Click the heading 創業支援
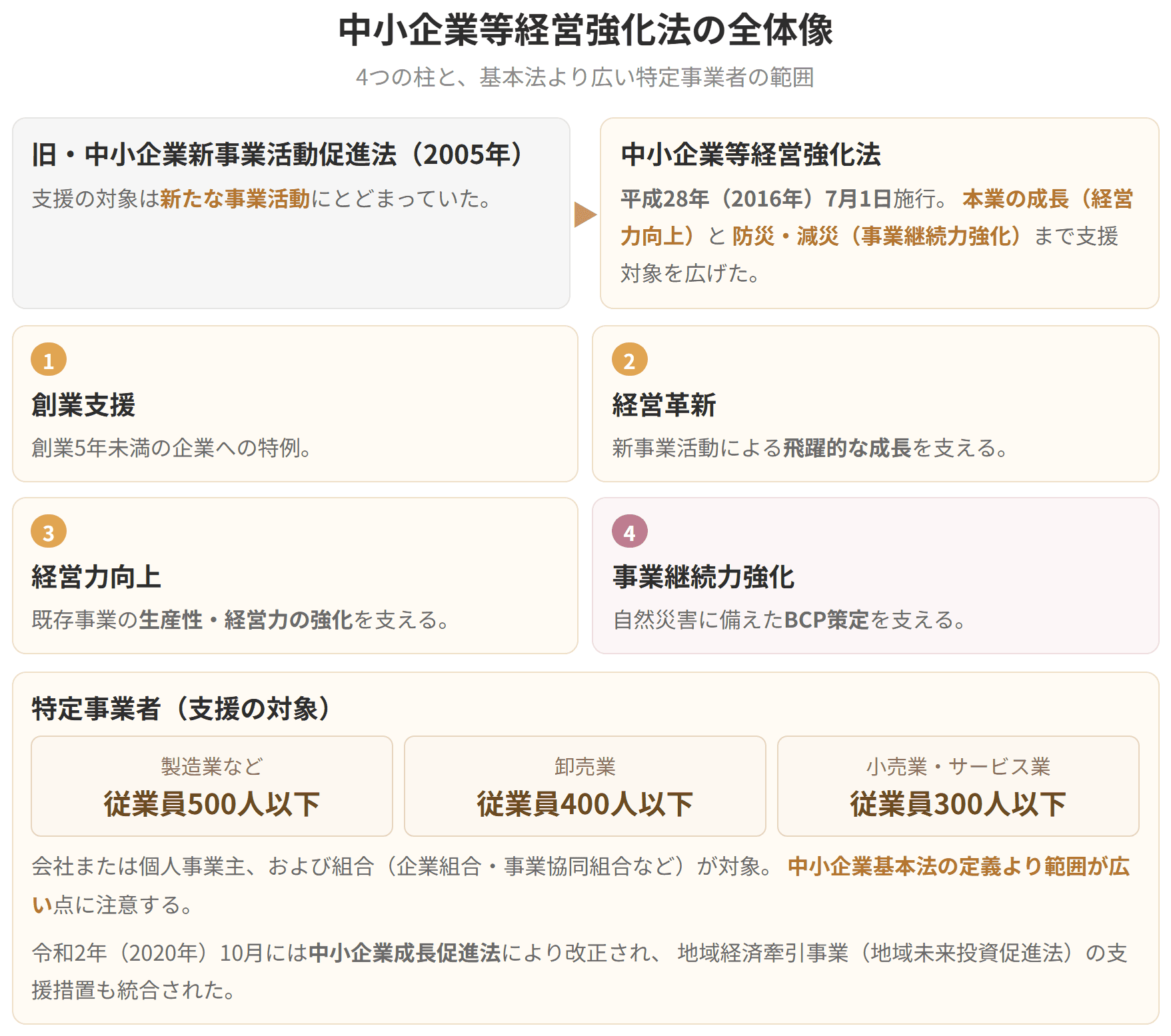 83,404
